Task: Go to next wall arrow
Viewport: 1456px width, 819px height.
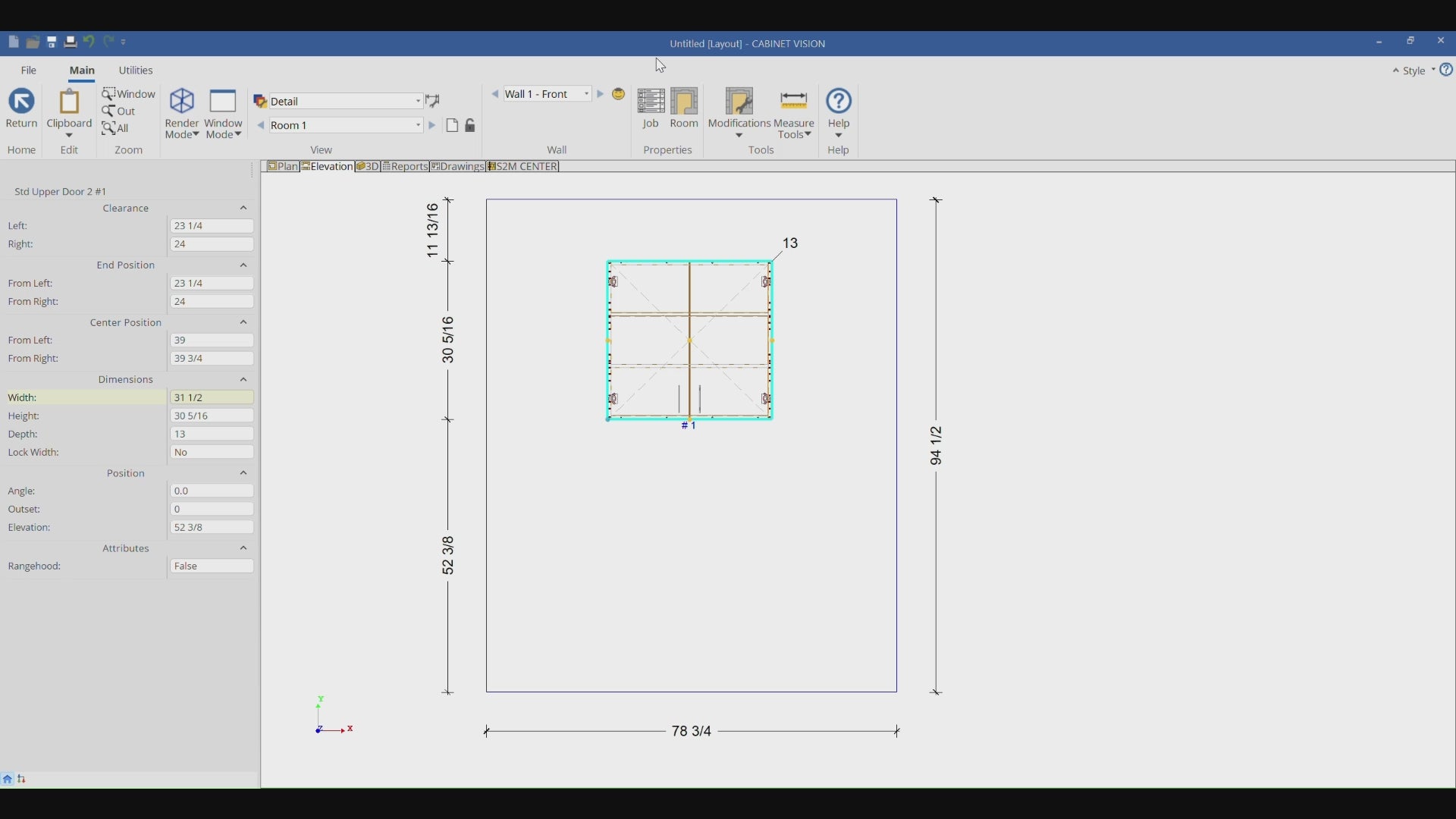Action: pos(601,94)
